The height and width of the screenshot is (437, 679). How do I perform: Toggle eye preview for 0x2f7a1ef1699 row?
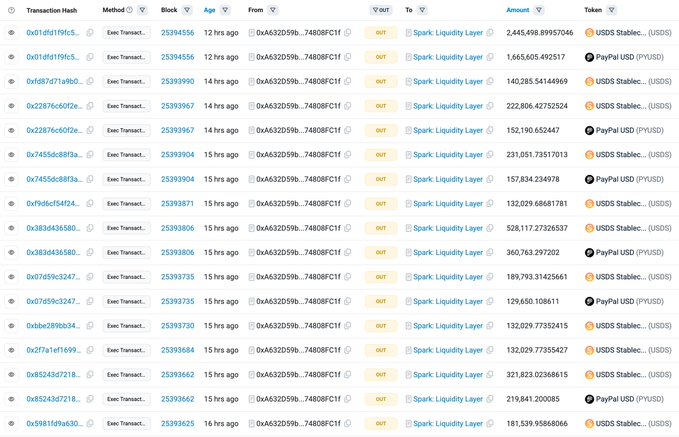pos(11,350)
